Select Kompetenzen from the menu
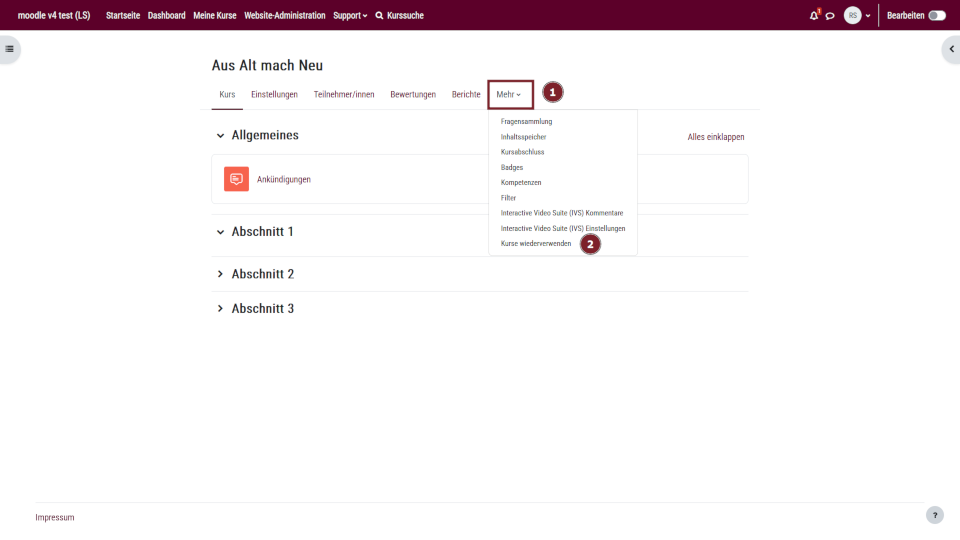This screenshot has width=960, height=540. click(521, 182)
